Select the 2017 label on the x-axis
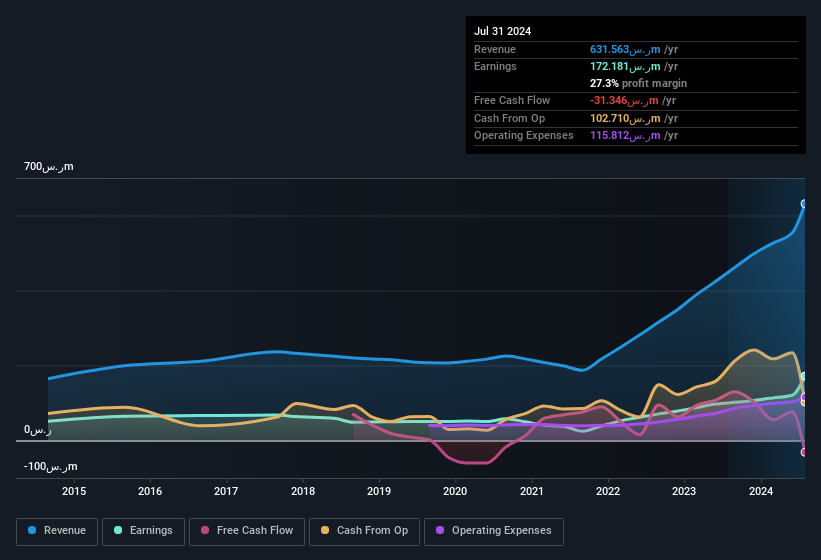This screenshot has height=560, width=821. coord(226,491)
